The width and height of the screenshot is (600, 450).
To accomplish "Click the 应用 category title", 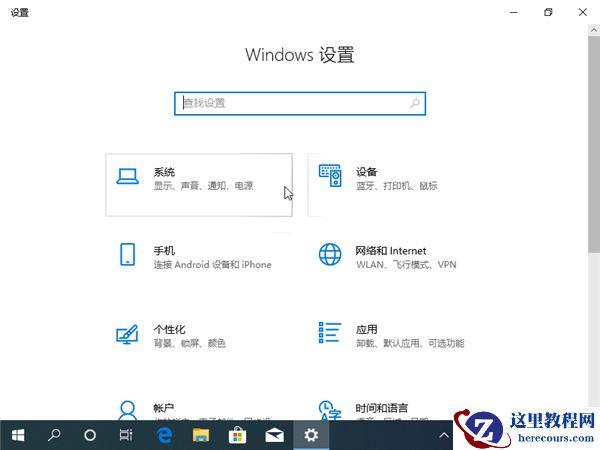I will pos(367,329).
